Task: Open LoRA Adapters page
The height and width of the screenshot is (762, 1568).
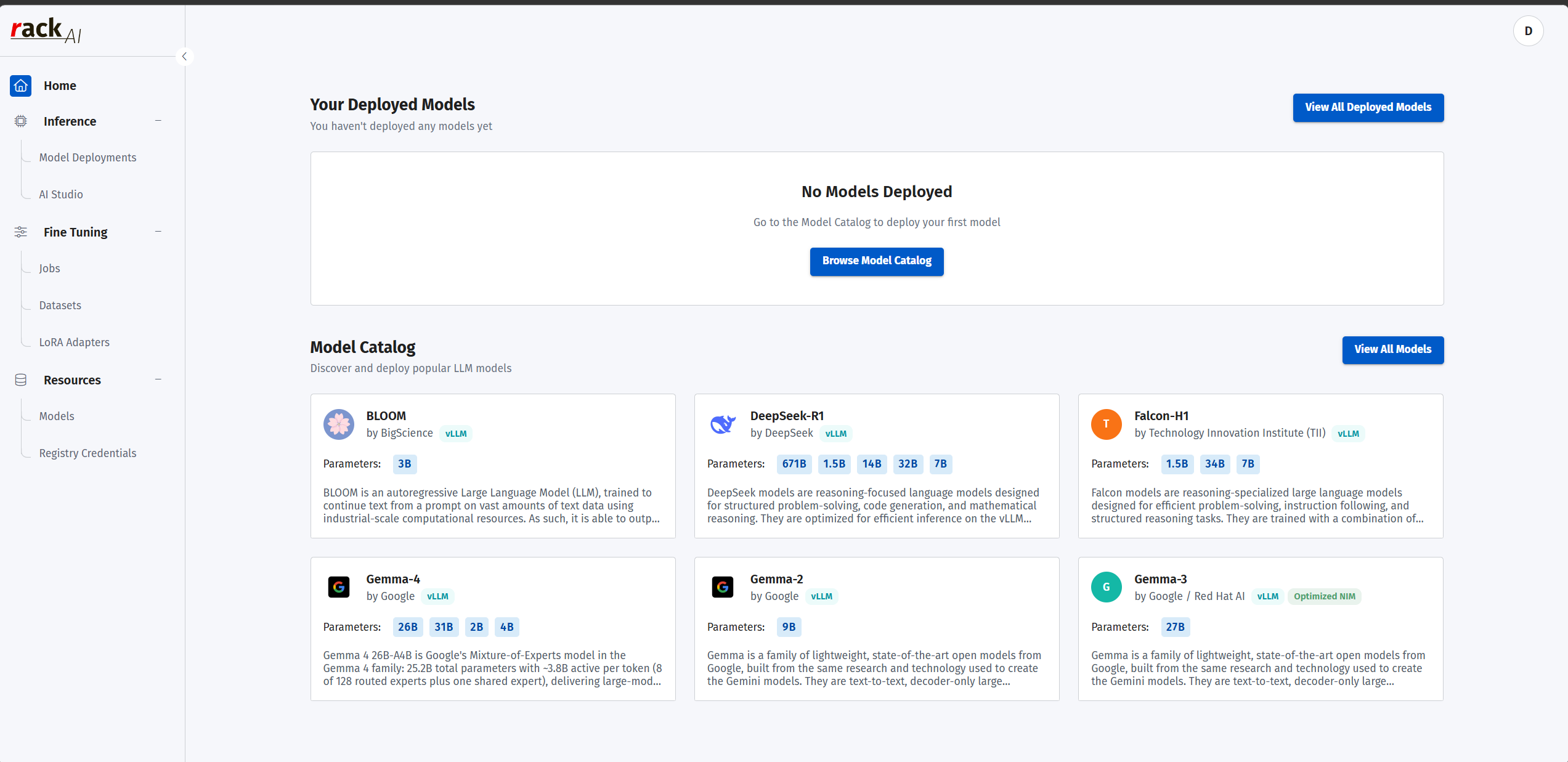Action: (x=74, y=342)
